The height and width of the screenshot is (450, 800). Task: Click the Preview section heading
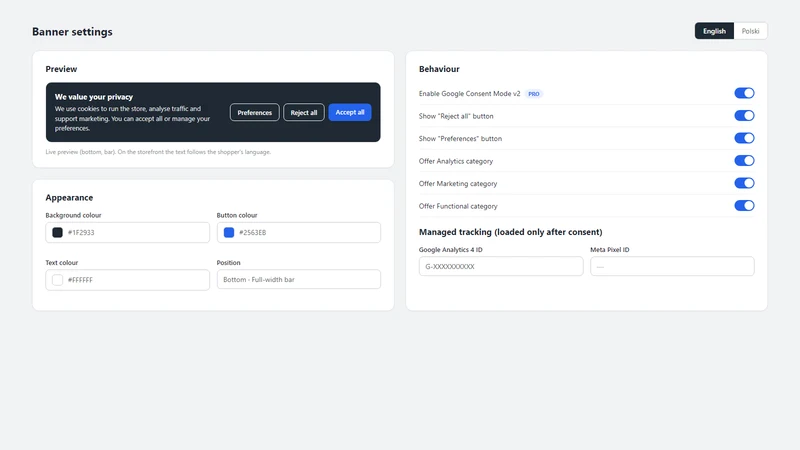tap(61, 69)
